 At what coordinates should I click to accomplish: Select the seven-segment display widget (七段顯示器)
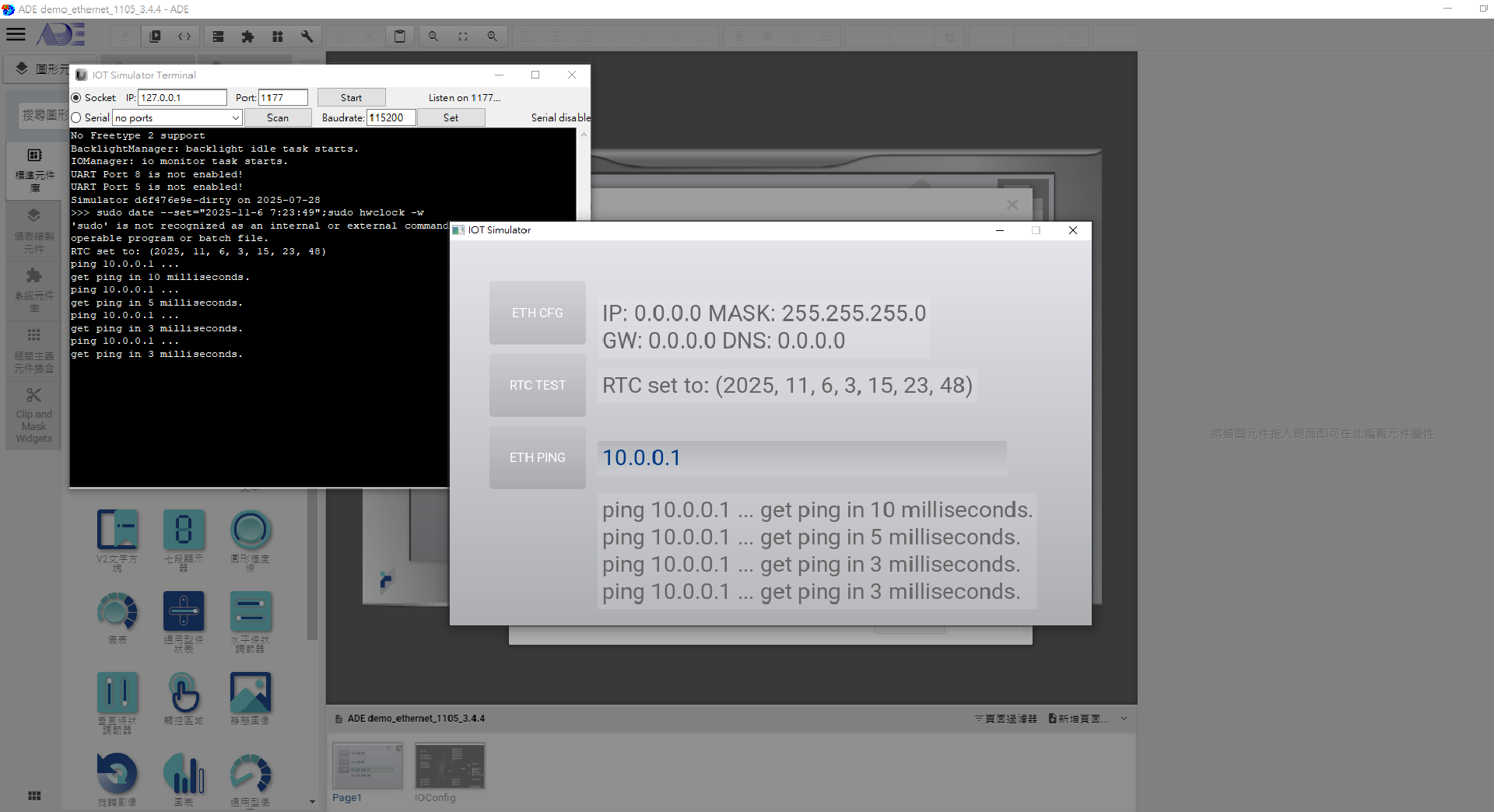tap(184, 530)
